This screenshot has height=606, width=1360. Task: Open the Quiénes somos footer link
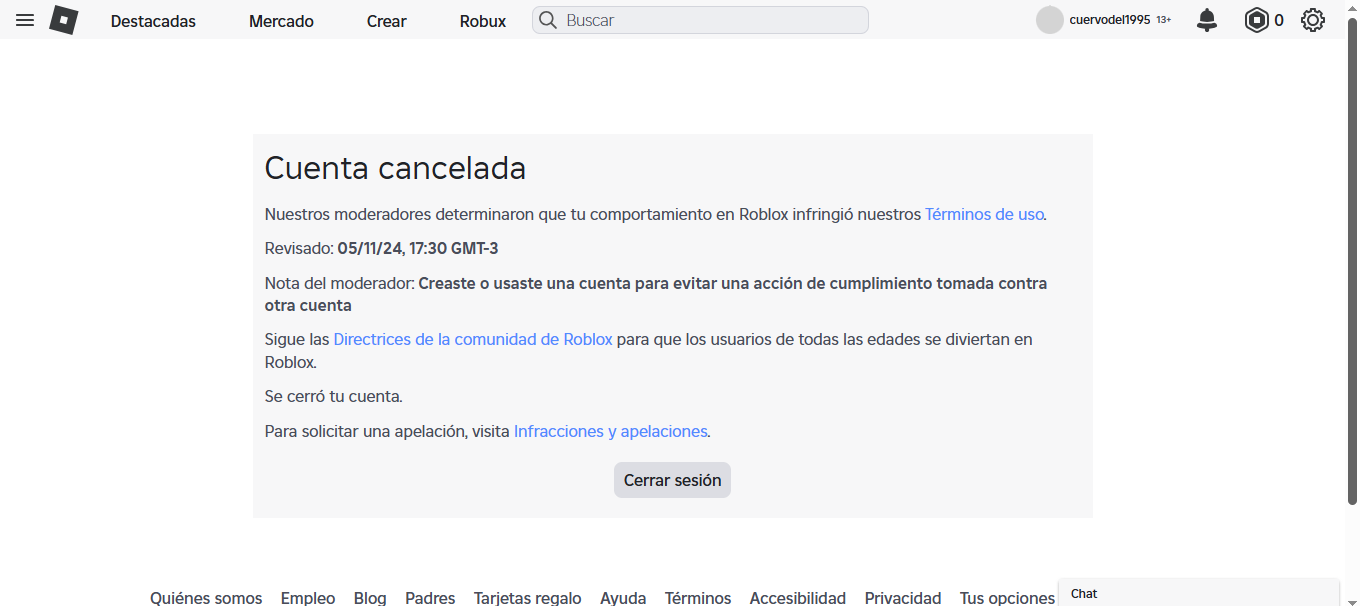(206, 598)
